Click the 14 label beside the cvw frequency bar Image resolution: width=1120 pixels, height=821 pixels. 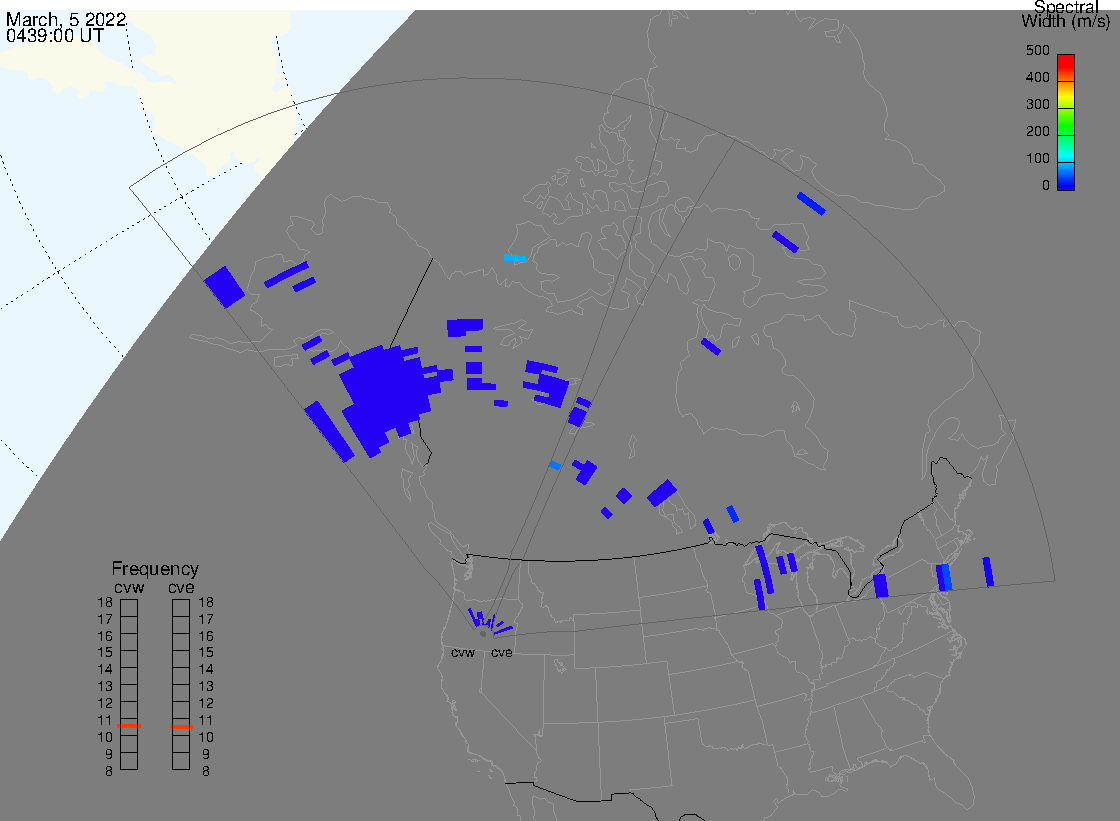click(105, 670)
